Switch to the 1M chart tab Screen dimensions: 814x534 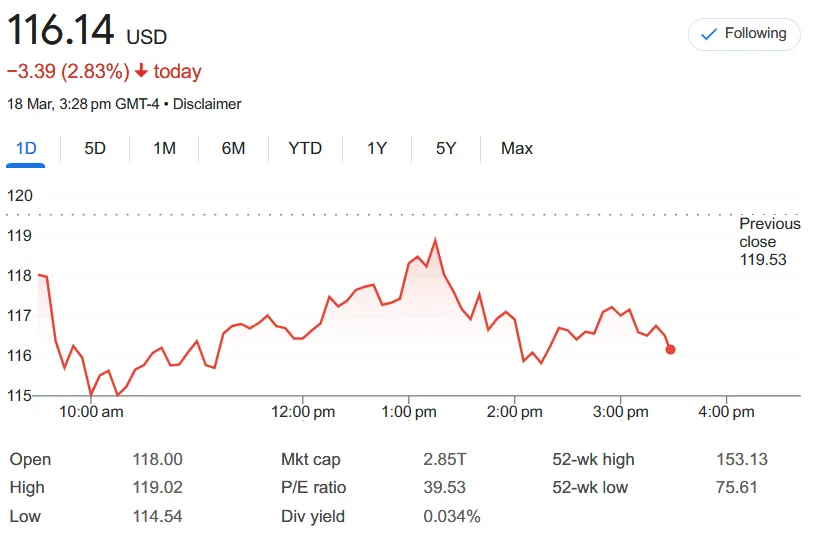coord(164,148)
